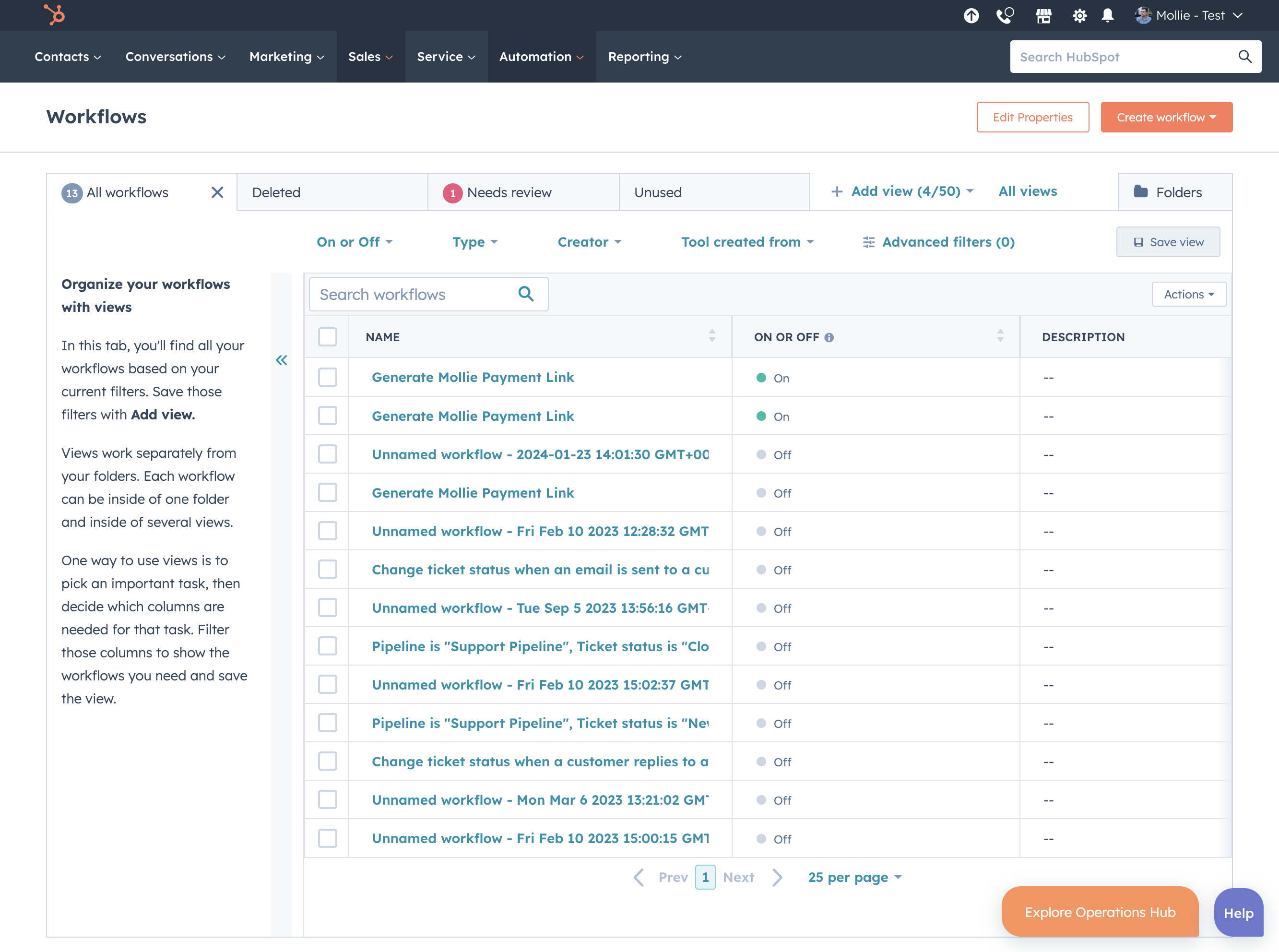This screenshot has width=1279, height=952.
Task: Switch to the Needs review tab
Action: point(524,192)
